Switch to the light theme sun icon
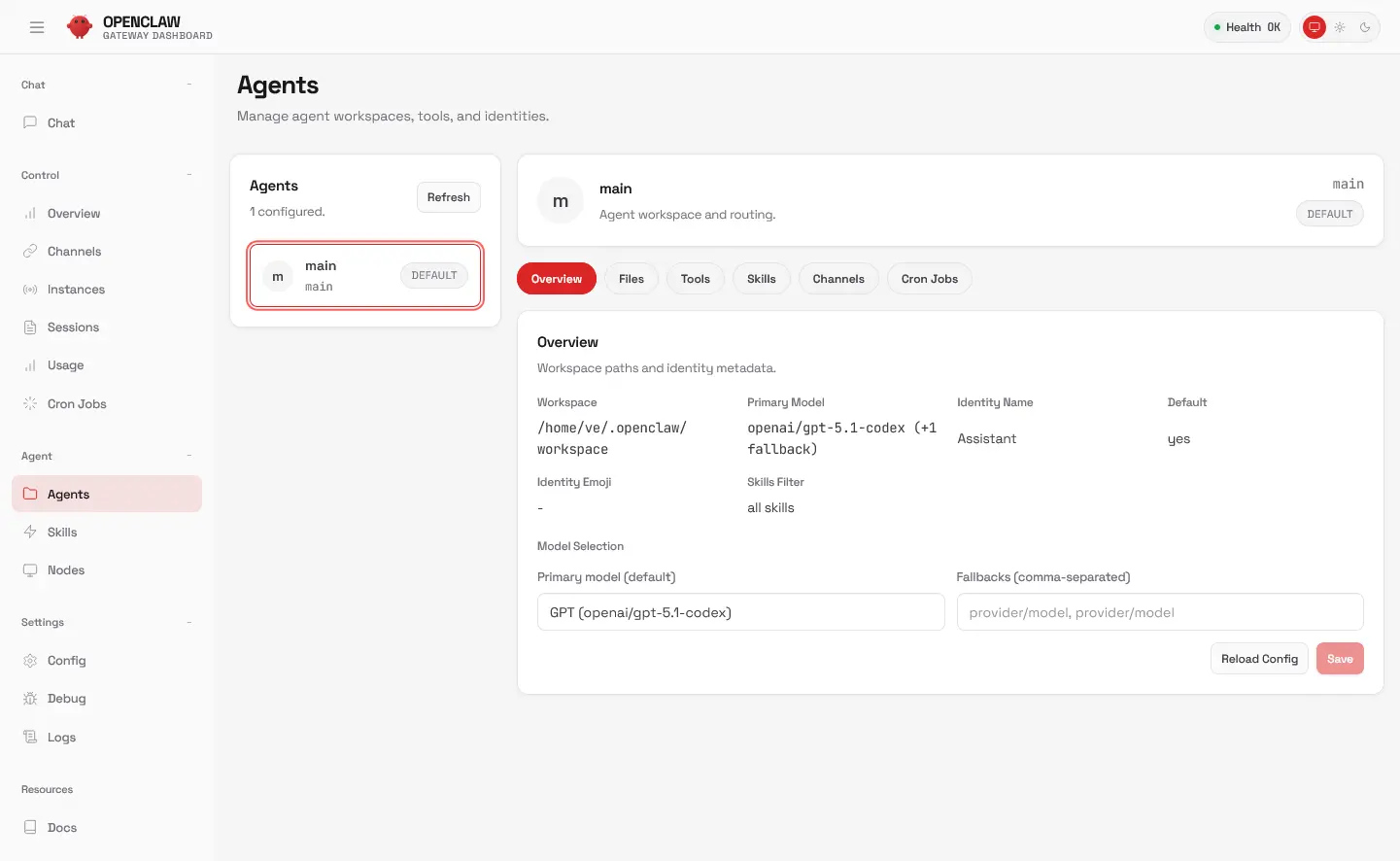 click(1340, 27)
